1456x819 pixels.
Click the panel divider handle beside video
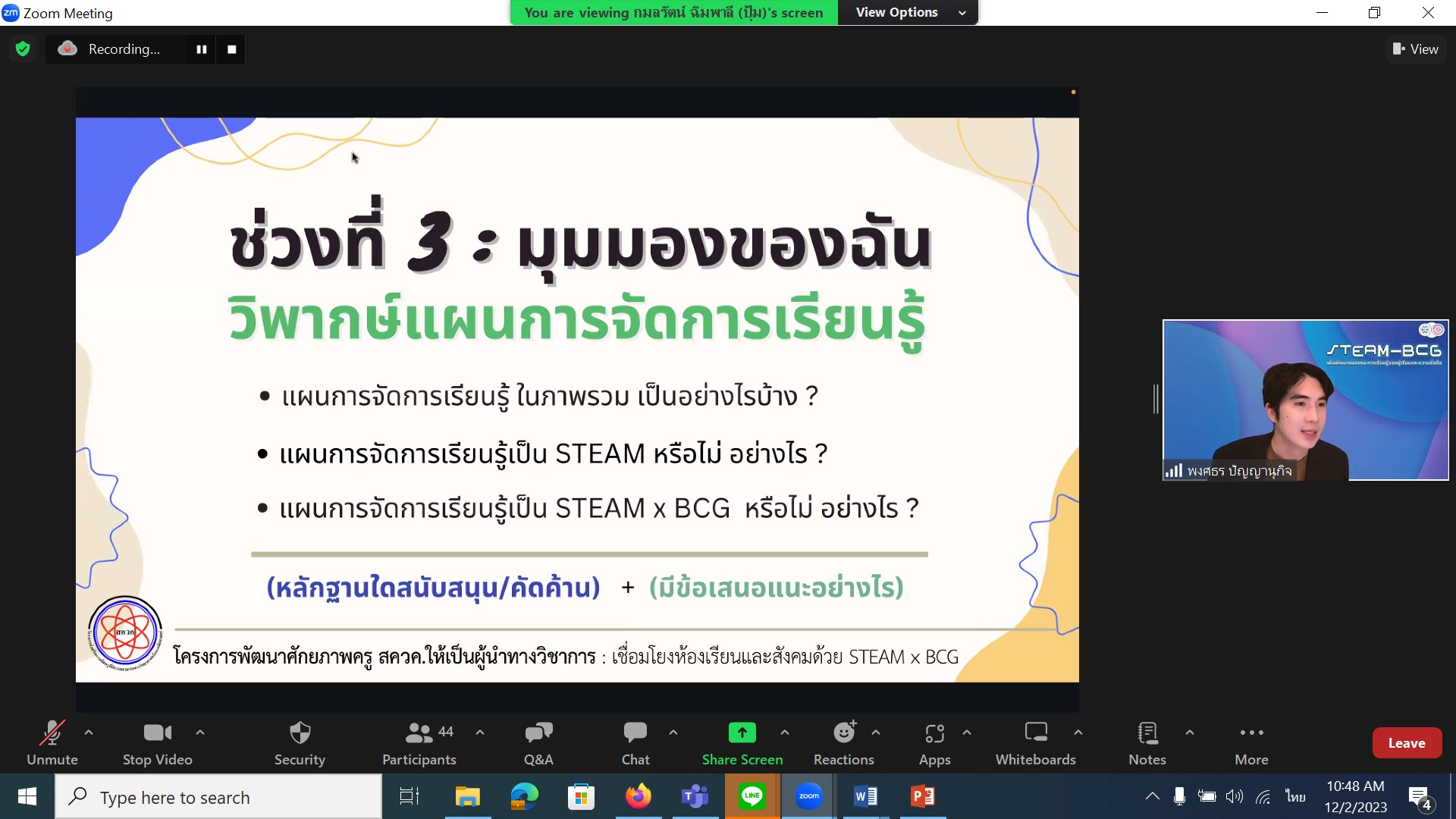click(1156, 399)
